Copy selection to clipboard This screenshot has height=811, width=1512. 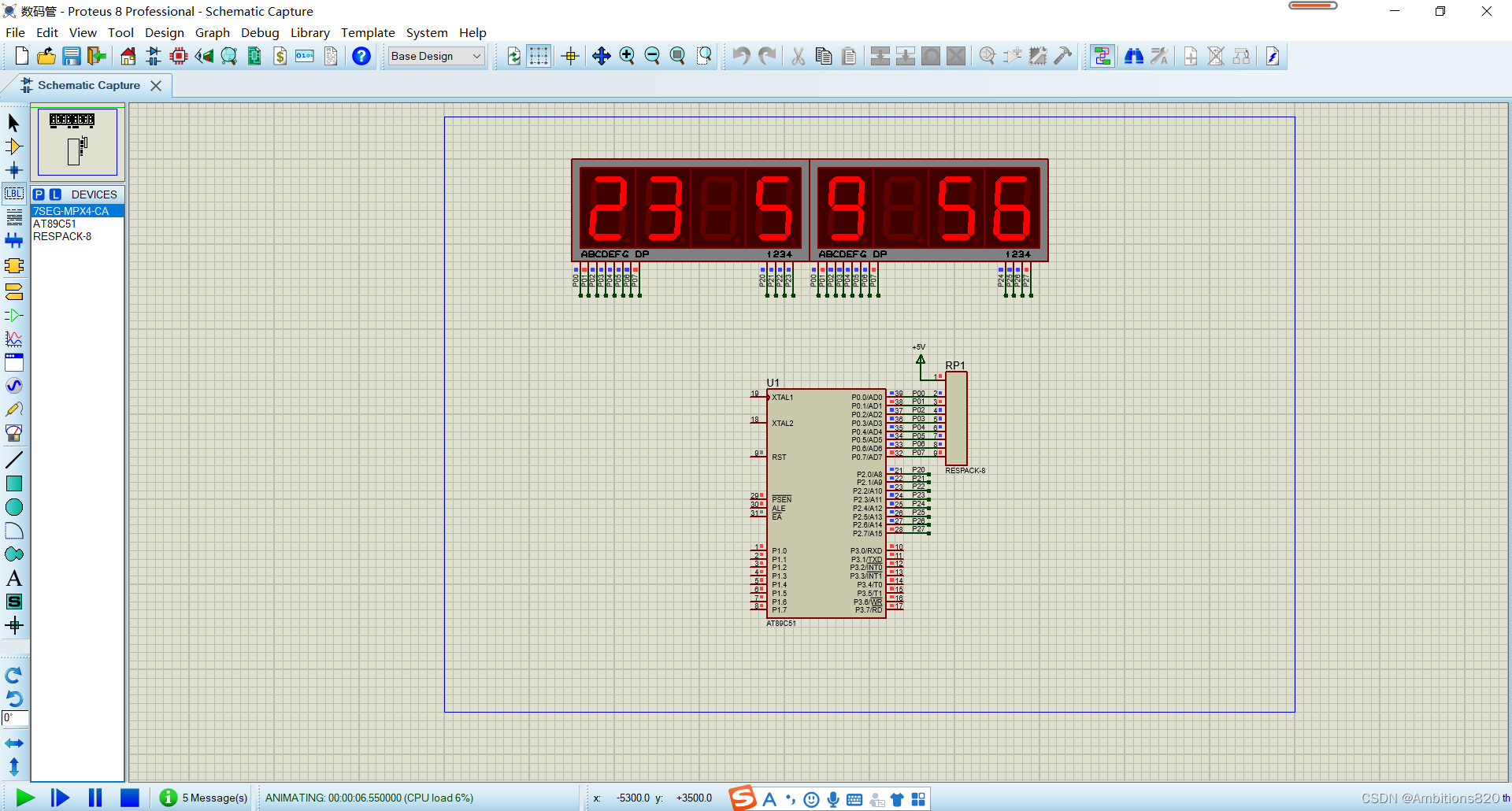pos(824,56)
